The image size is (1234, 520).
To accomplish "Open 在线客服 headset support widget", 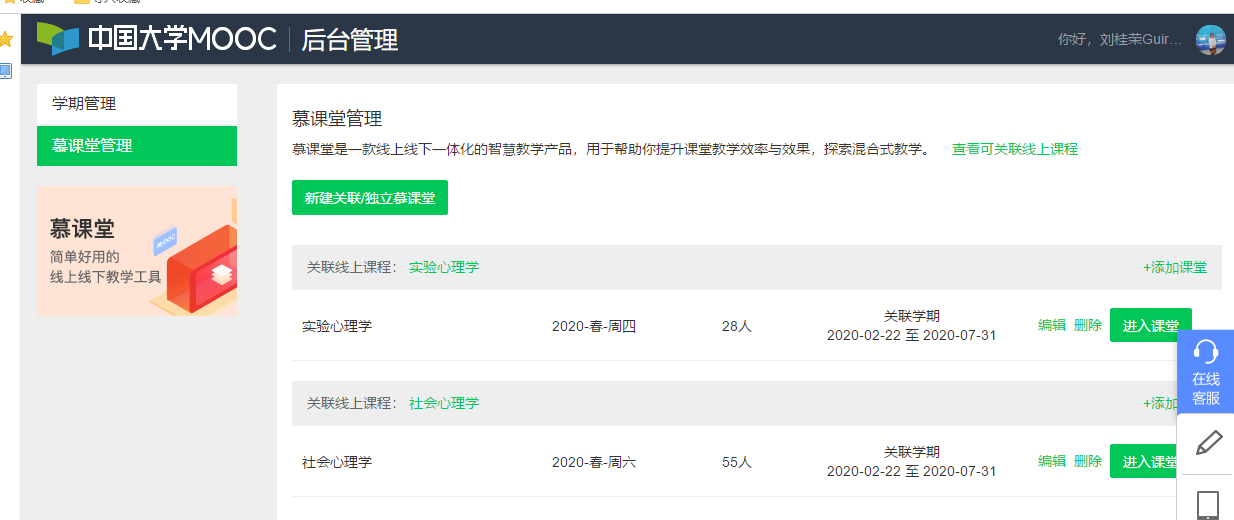I will [x=1205, y=371].
